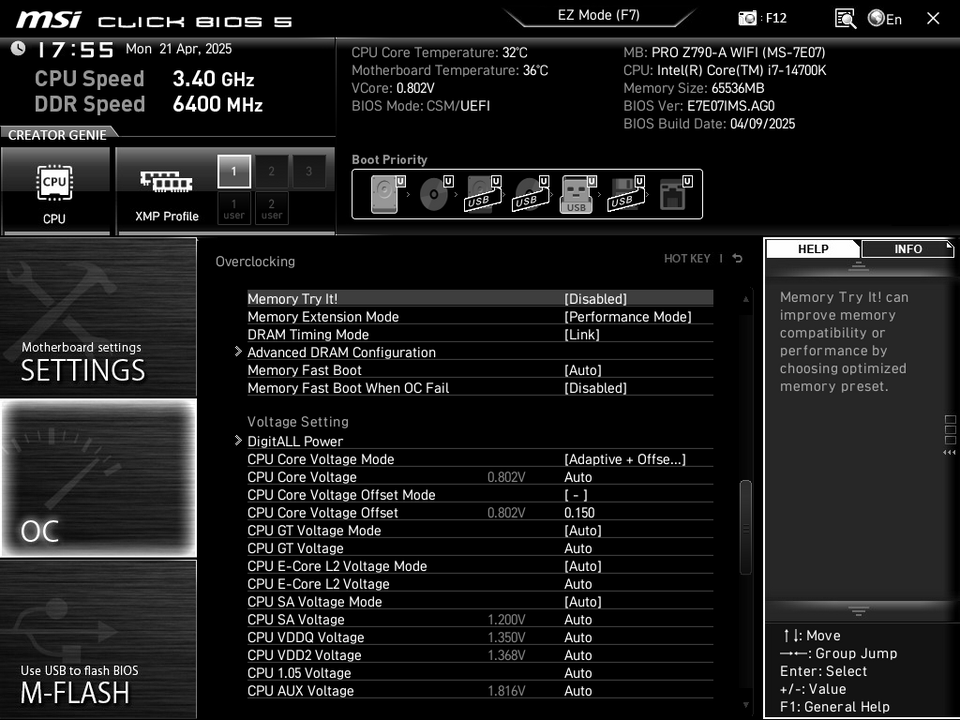Switch to EZ Mode (F7)
The height and width of the screenshot is (720, 960).
click(x=599, y=15)
